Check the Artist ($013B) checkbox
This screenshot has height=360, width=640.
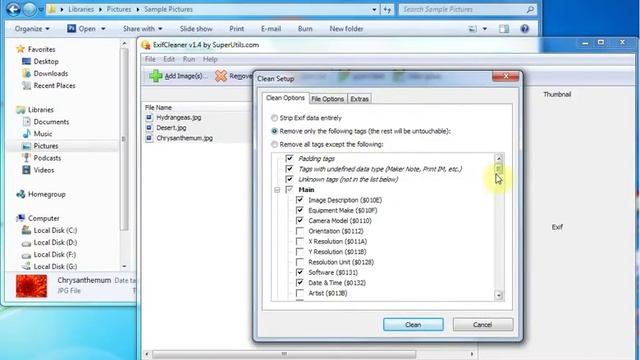(x=300, y=293)
